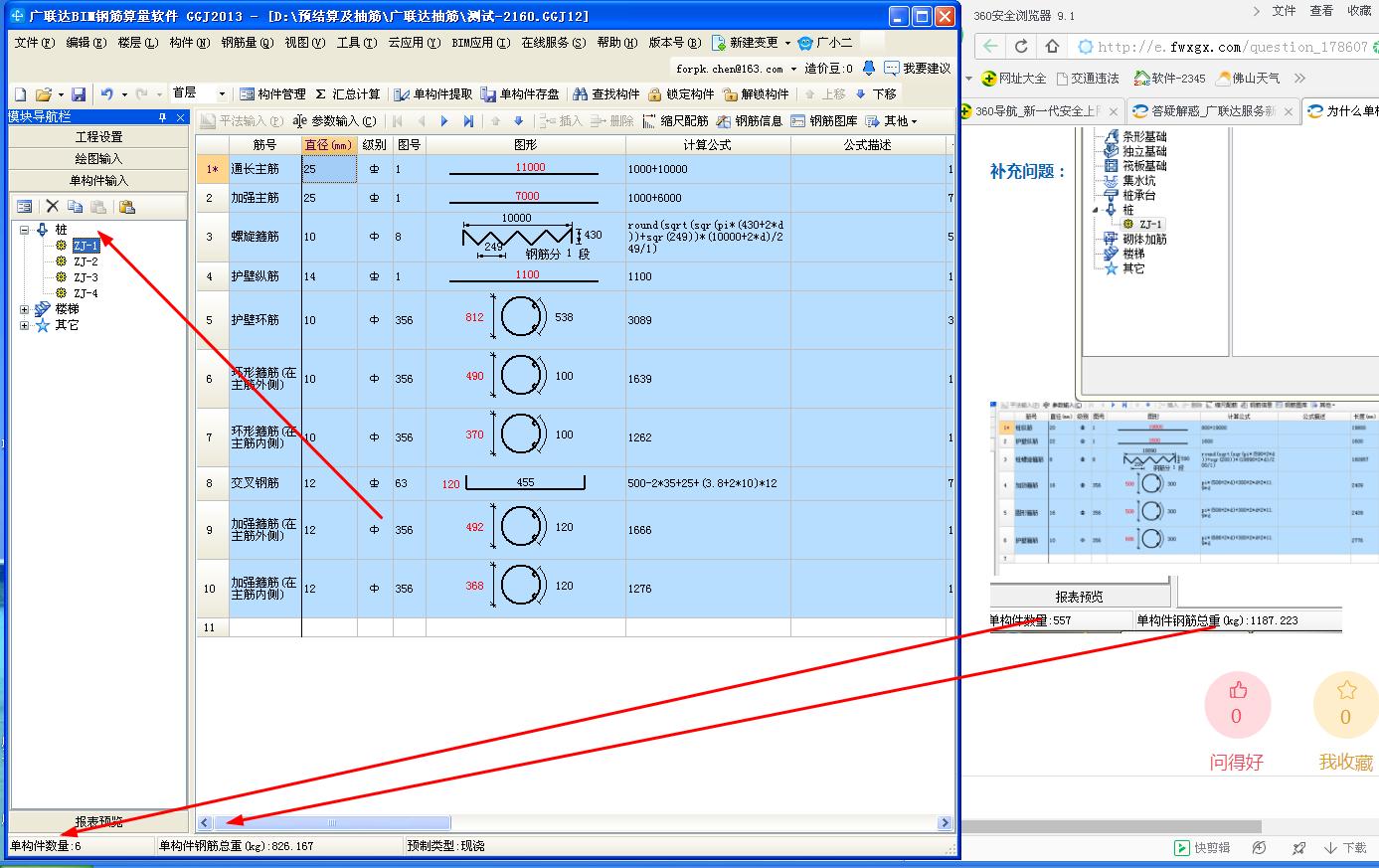The width and height of the screenshot is (1379, 868).
Task: Open 钢筋信息 rebar info
Action: (750, 121)
